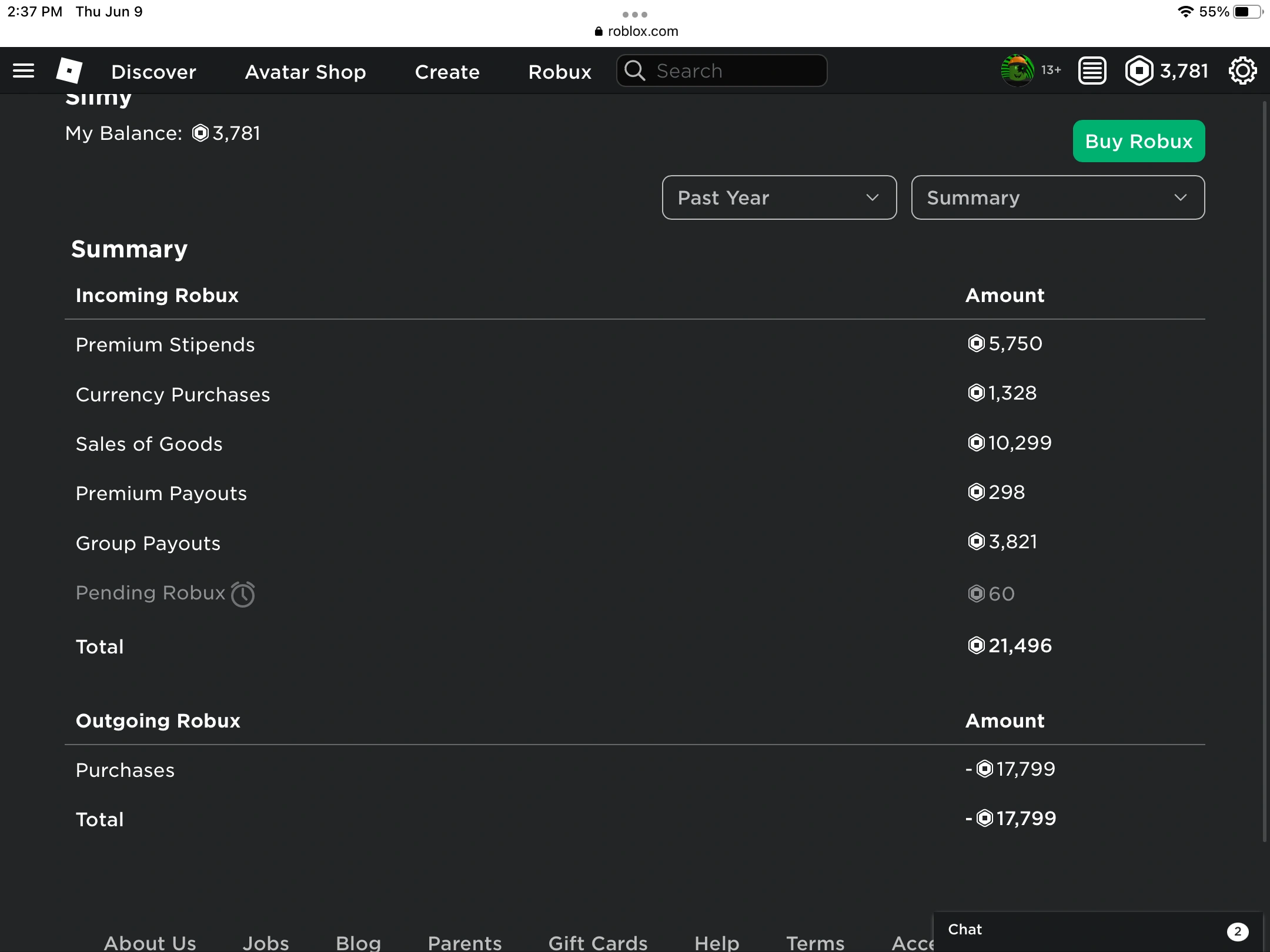Image resolution: width=1270 pixels, height=952 pixels.
Task: Click the search magnifier icon
Action: pyautogui.click(x=635, y=71)
